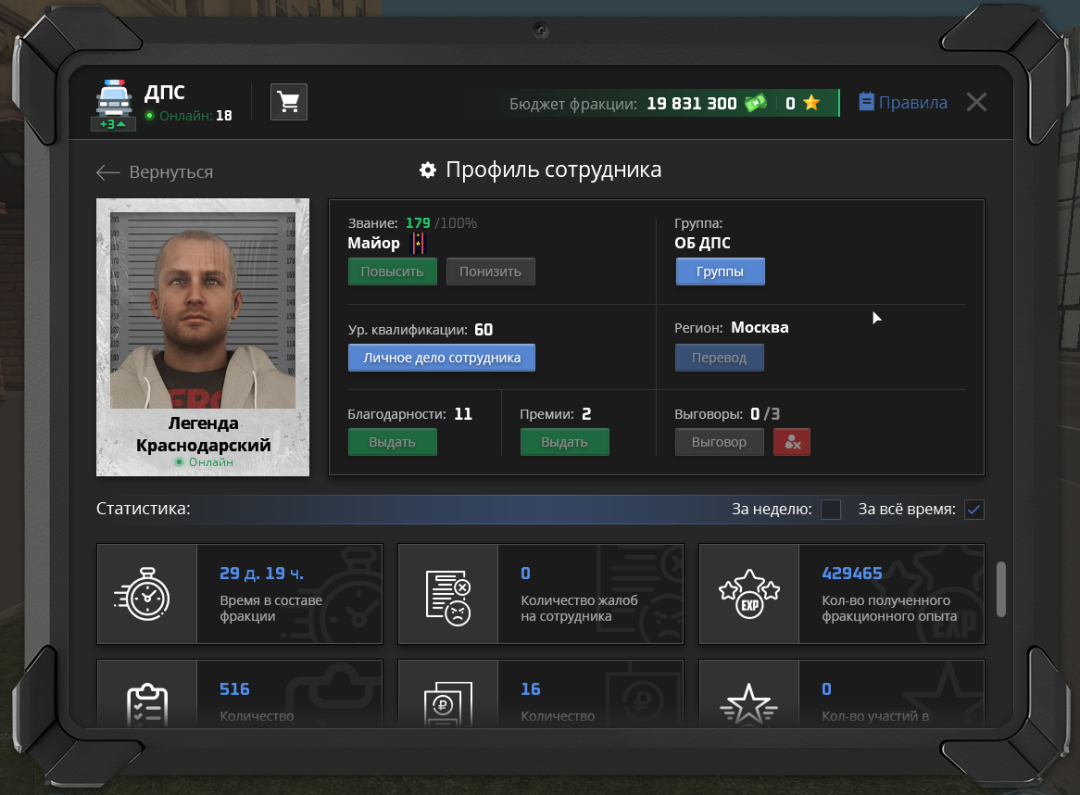Click the ruble documents icon in the 16 card
The image size is (1080, 795).
click(448, 704)
